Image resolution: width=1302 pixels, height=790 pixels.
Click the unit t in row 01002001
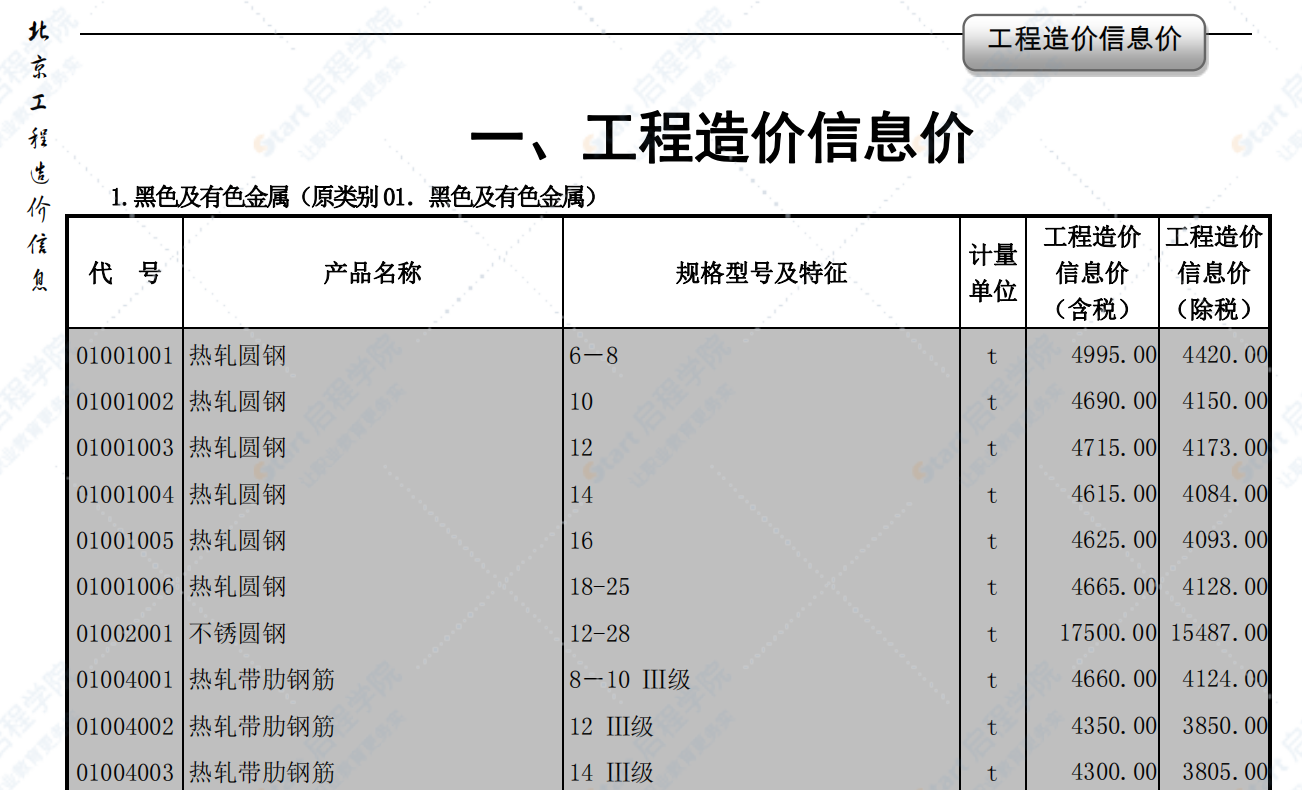[x=992, y=634]
